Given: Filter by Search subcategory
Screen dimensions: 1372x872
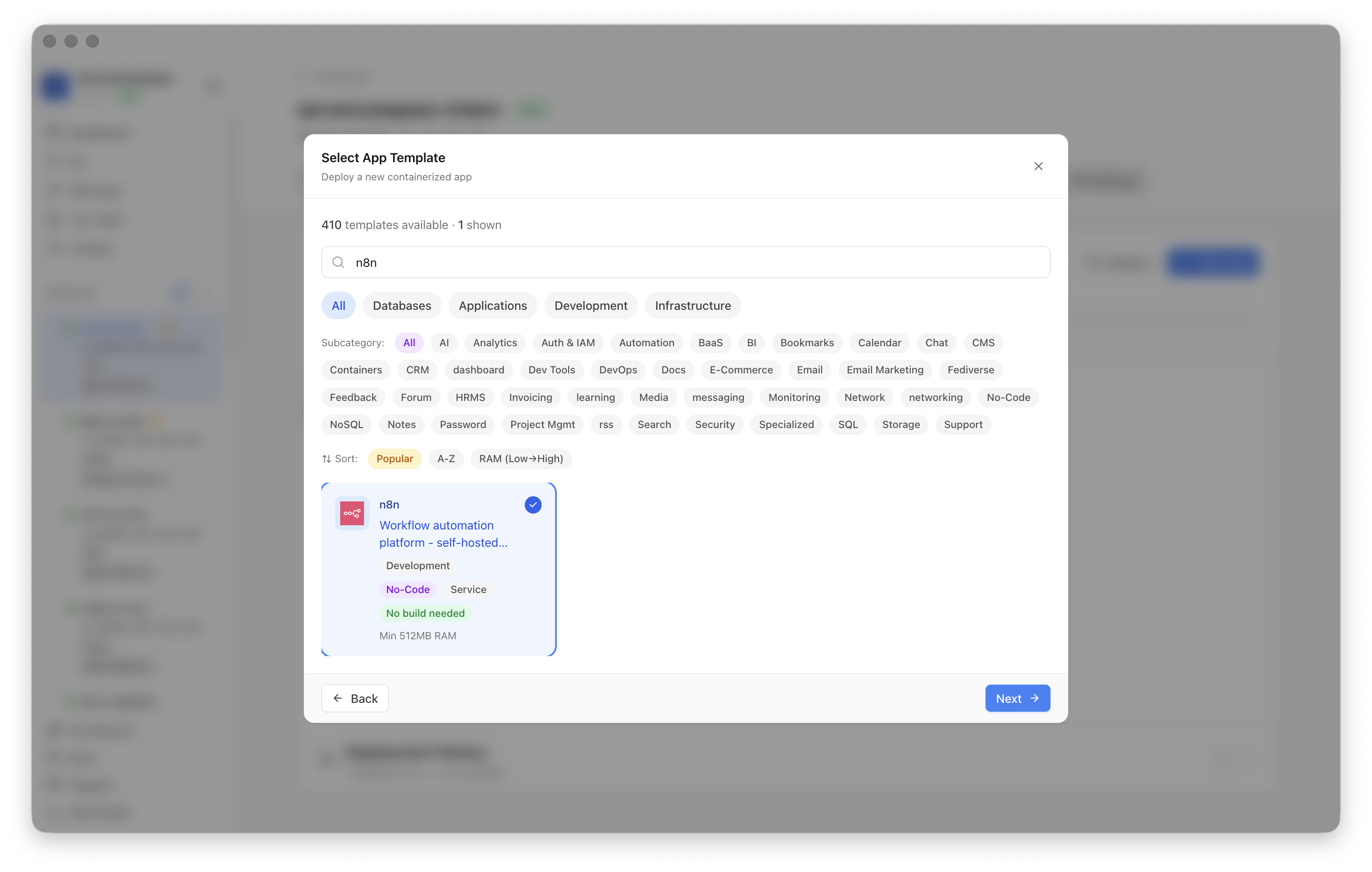Looking at the screenshot, I should click(654, 425).
